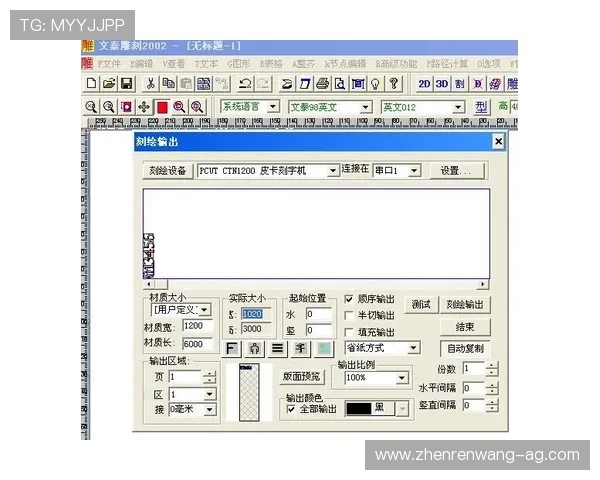Viewport: 600px width, 480px height.
Task: Click the mirror output icon beside F
Action: [x=254, y=349]
